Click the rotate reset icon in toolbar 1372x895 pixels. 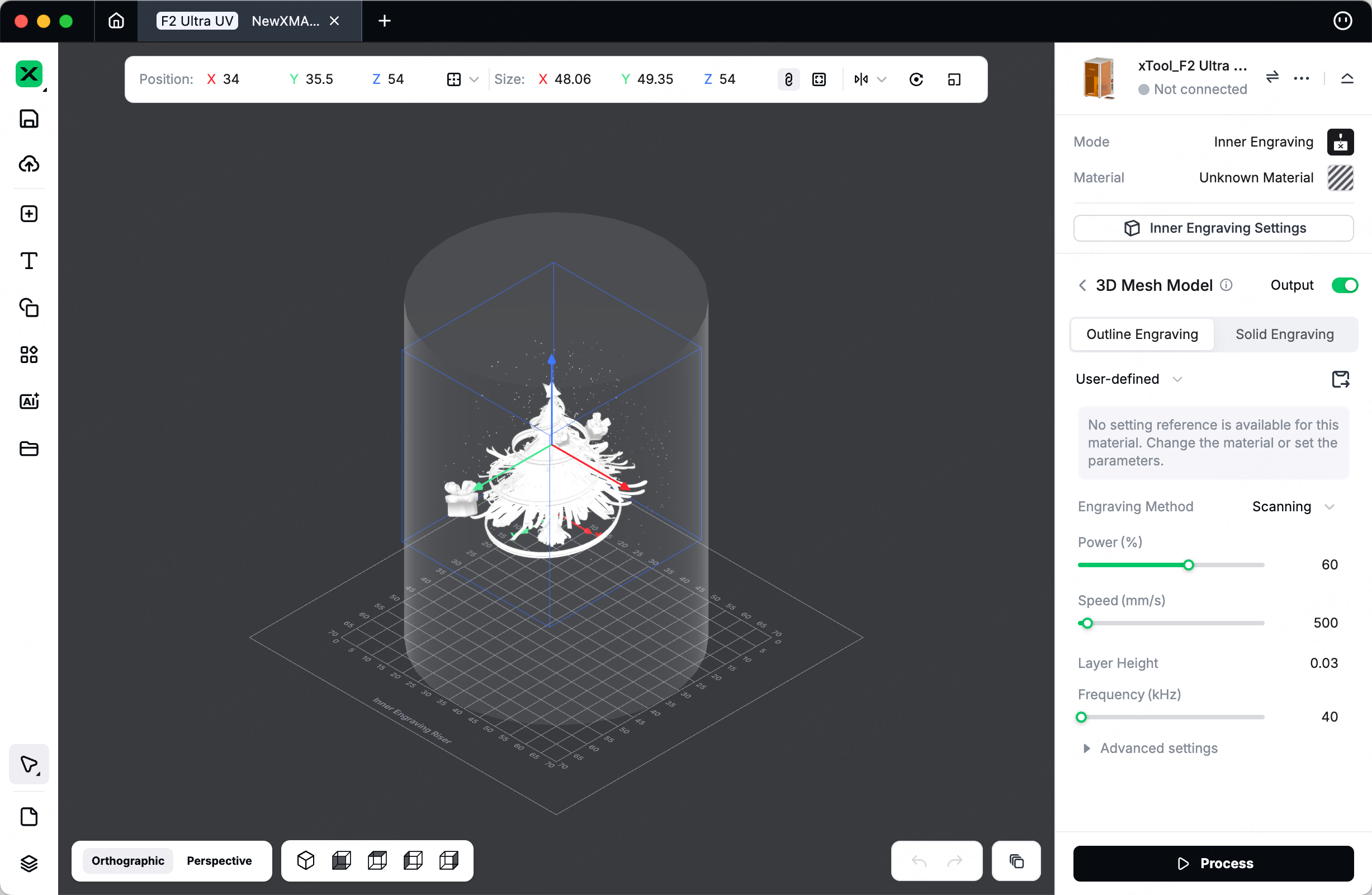[916, 79]
